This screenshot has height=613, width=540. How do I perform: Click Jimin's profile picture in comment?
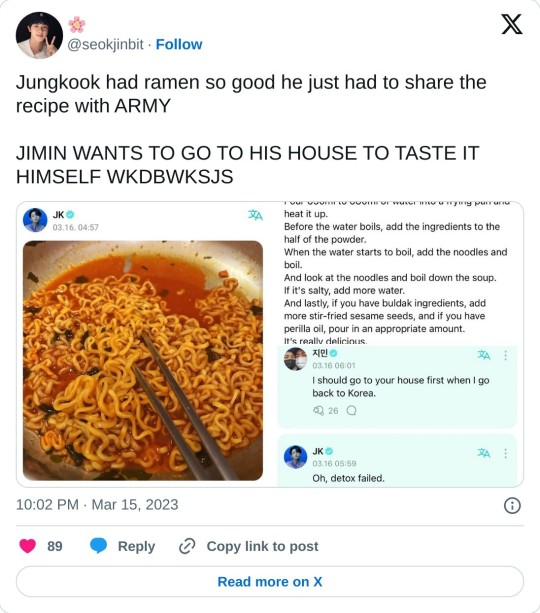point(296,359)
